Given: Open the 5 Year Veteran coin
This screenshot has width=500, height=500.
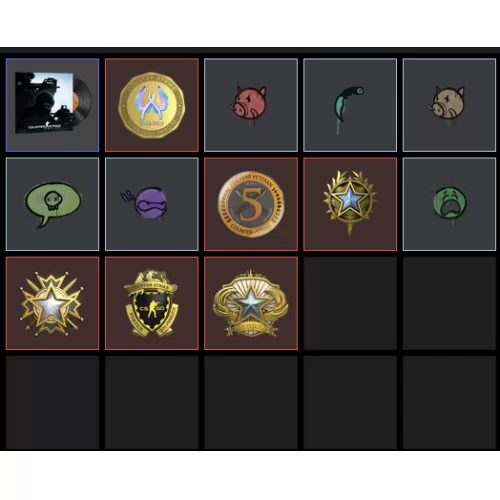Looking at the screenshot, I should click(251, 204).
